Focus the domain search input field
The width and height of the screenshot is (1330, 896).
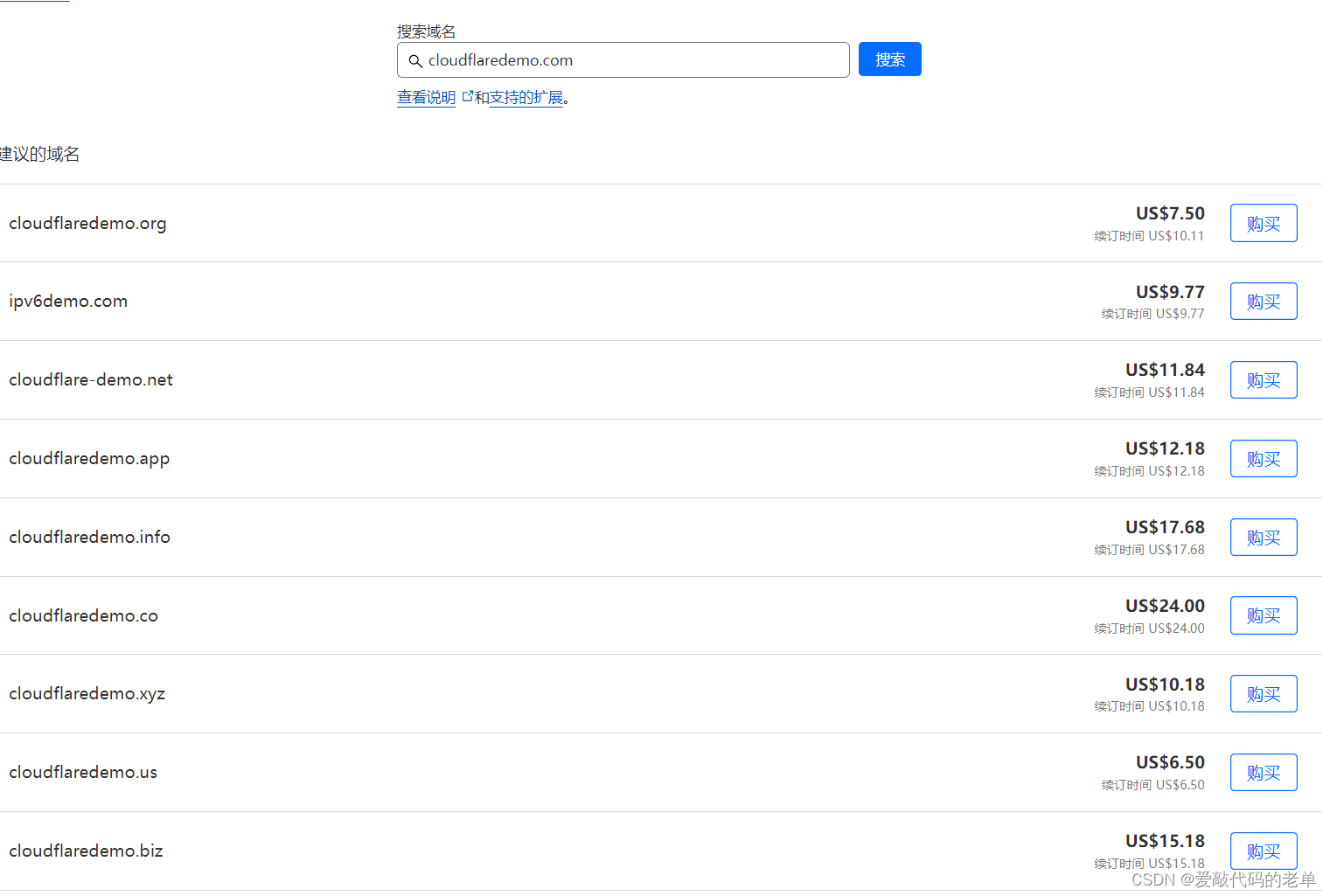tap(623, 59)
